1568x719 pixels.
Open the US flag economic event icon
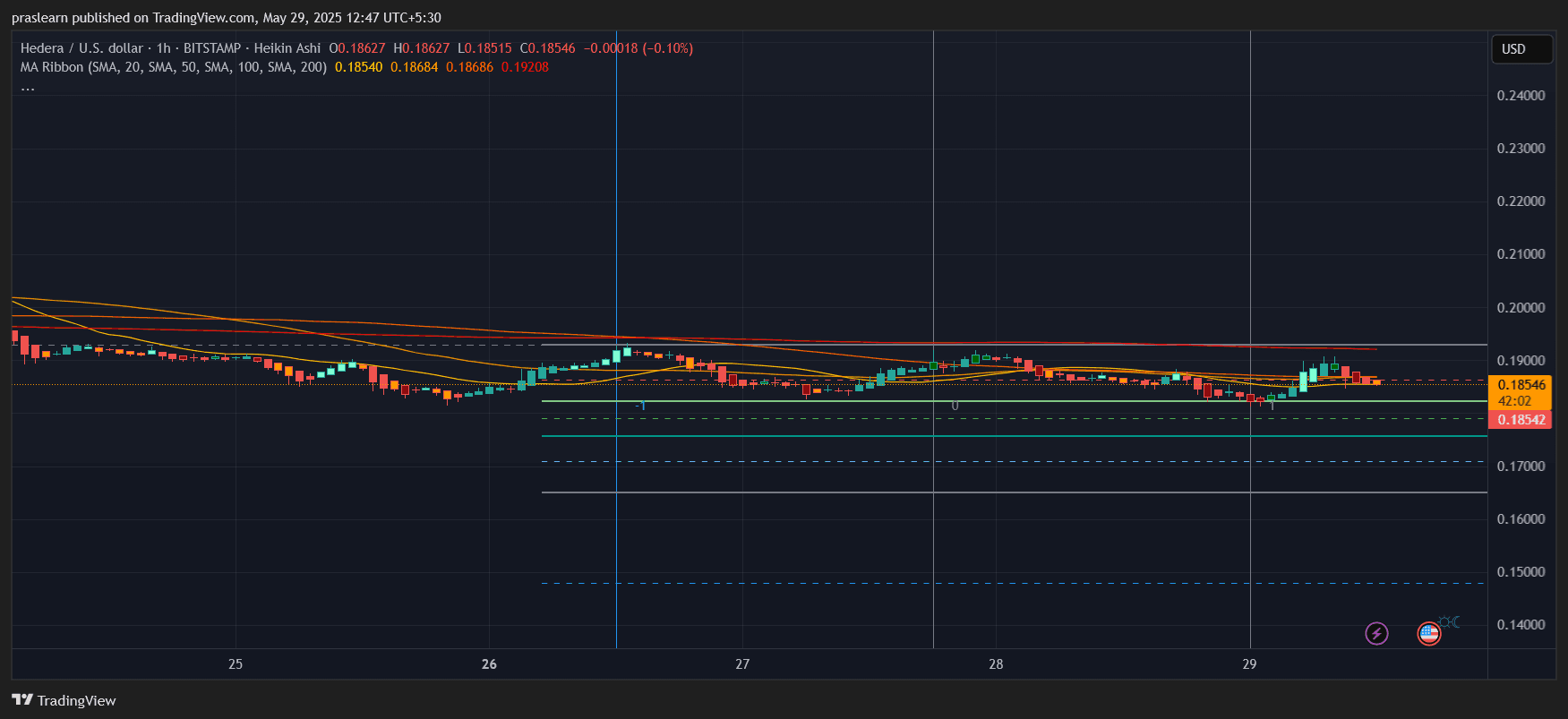click(1428, 634)
